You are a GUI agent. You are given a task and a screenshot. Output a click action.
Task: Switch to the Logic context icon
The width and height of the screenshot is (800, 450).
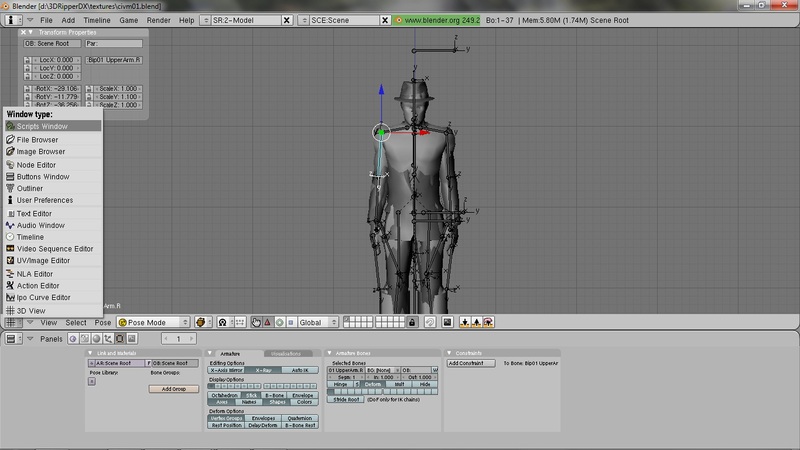(73, 339)
